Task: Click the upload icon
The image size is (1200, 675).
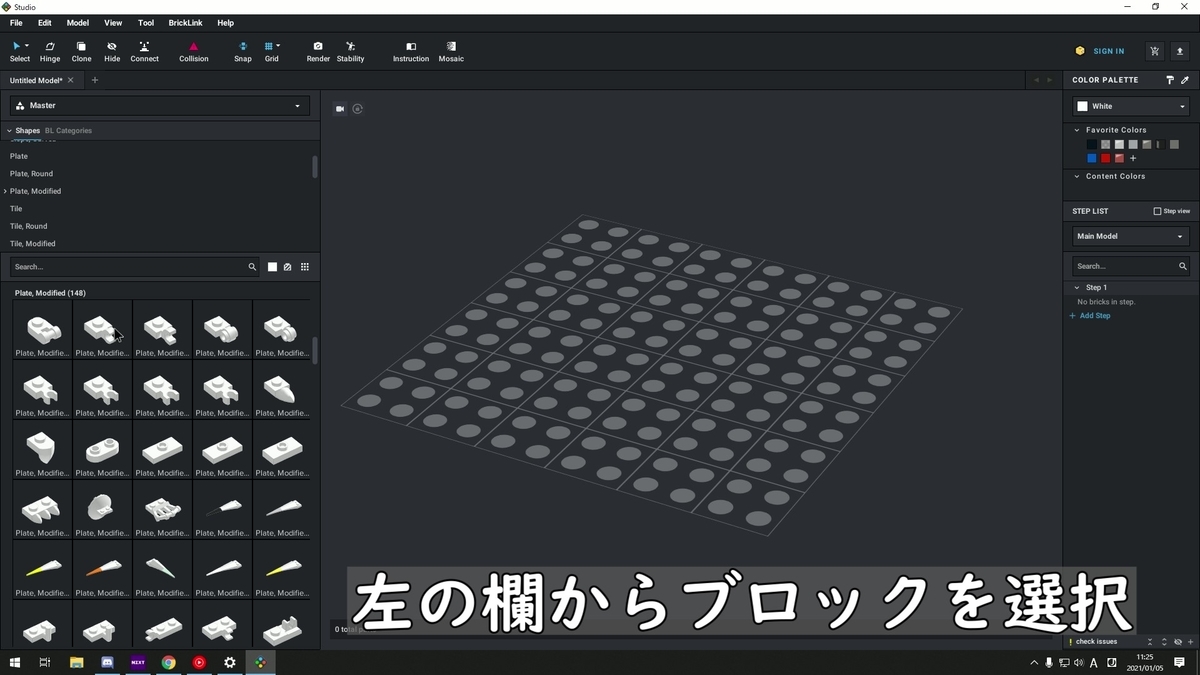Action: (x=1180, y=51)
